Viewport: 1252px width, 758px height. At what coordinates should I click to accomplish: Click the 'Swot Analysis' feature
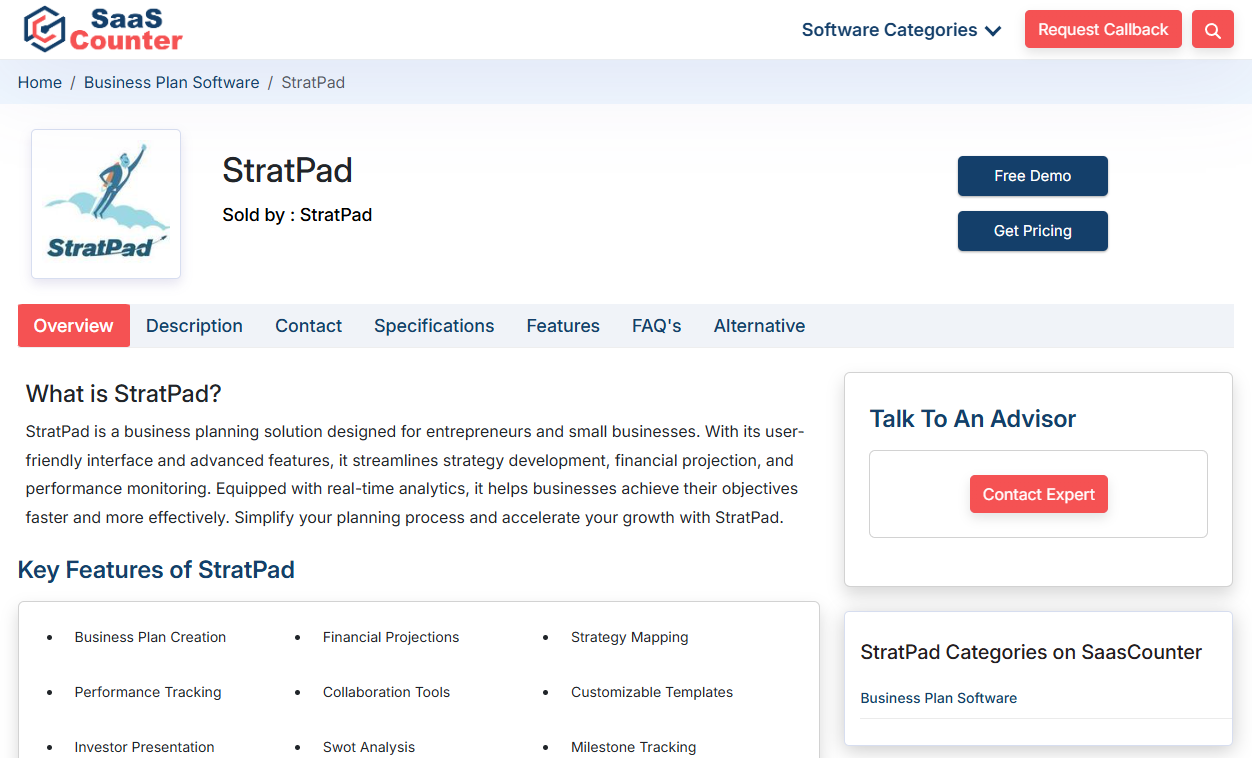[x=369, y=747]
